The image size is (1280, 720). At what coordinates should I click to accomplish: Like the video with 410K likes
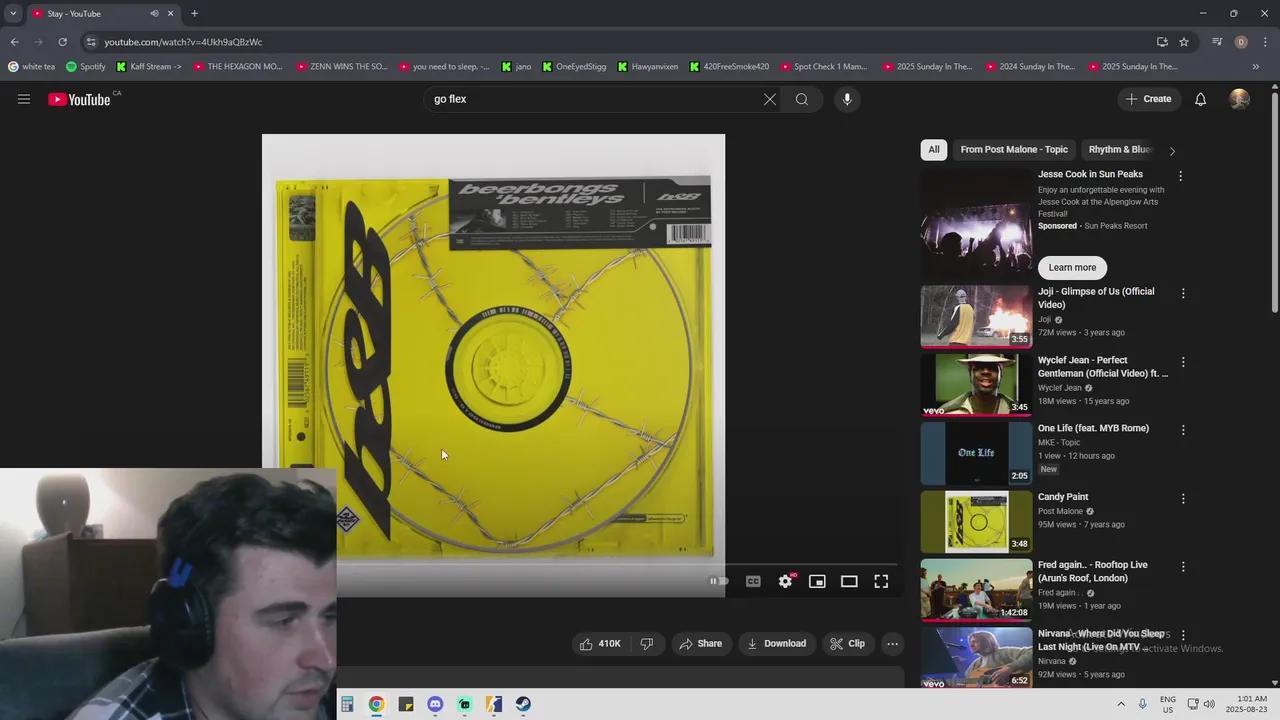(x=600, y=644)
